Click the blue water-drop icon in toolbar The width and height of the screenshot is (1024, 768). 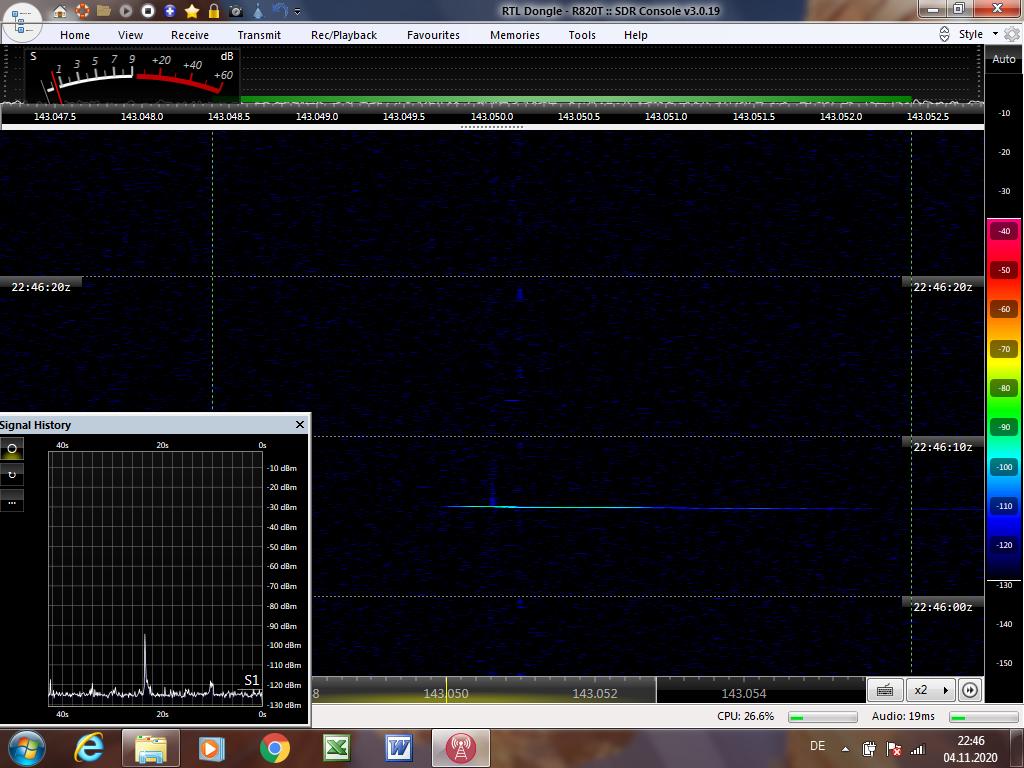[x=258, y=11]
